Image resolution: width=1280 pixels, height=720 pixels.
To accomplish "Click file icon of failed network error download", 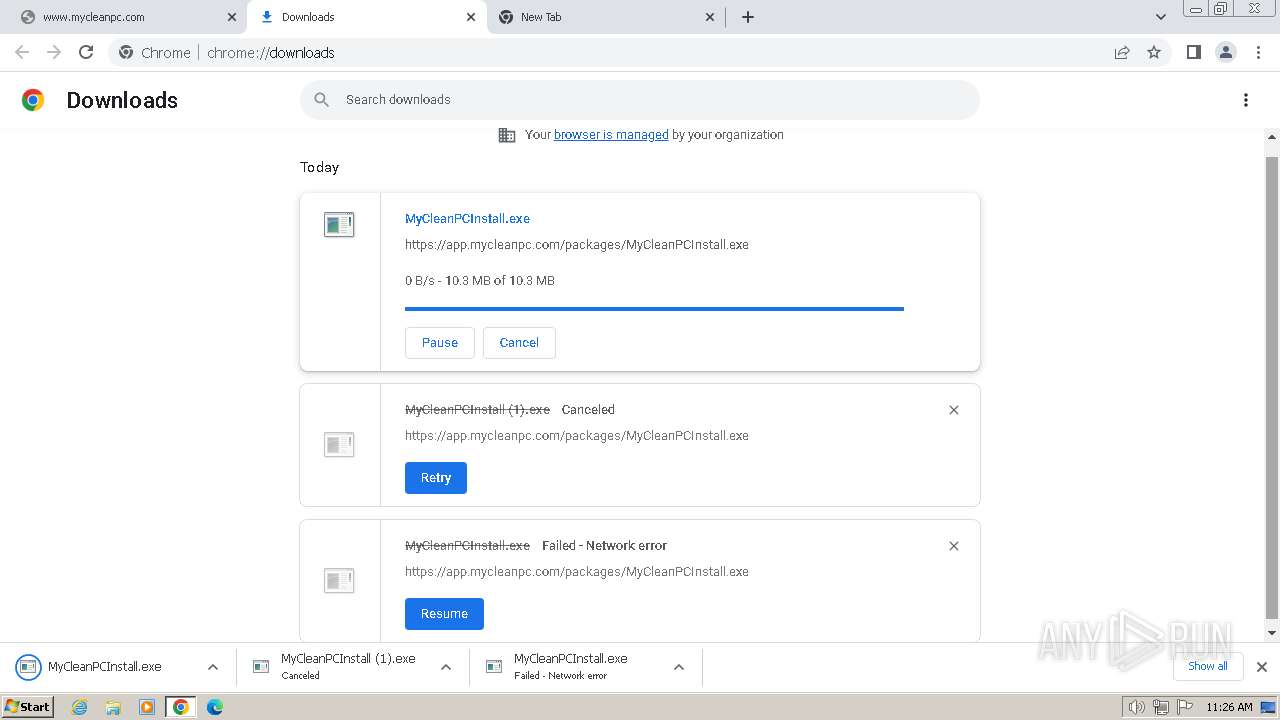I will [x=339, y=581].
